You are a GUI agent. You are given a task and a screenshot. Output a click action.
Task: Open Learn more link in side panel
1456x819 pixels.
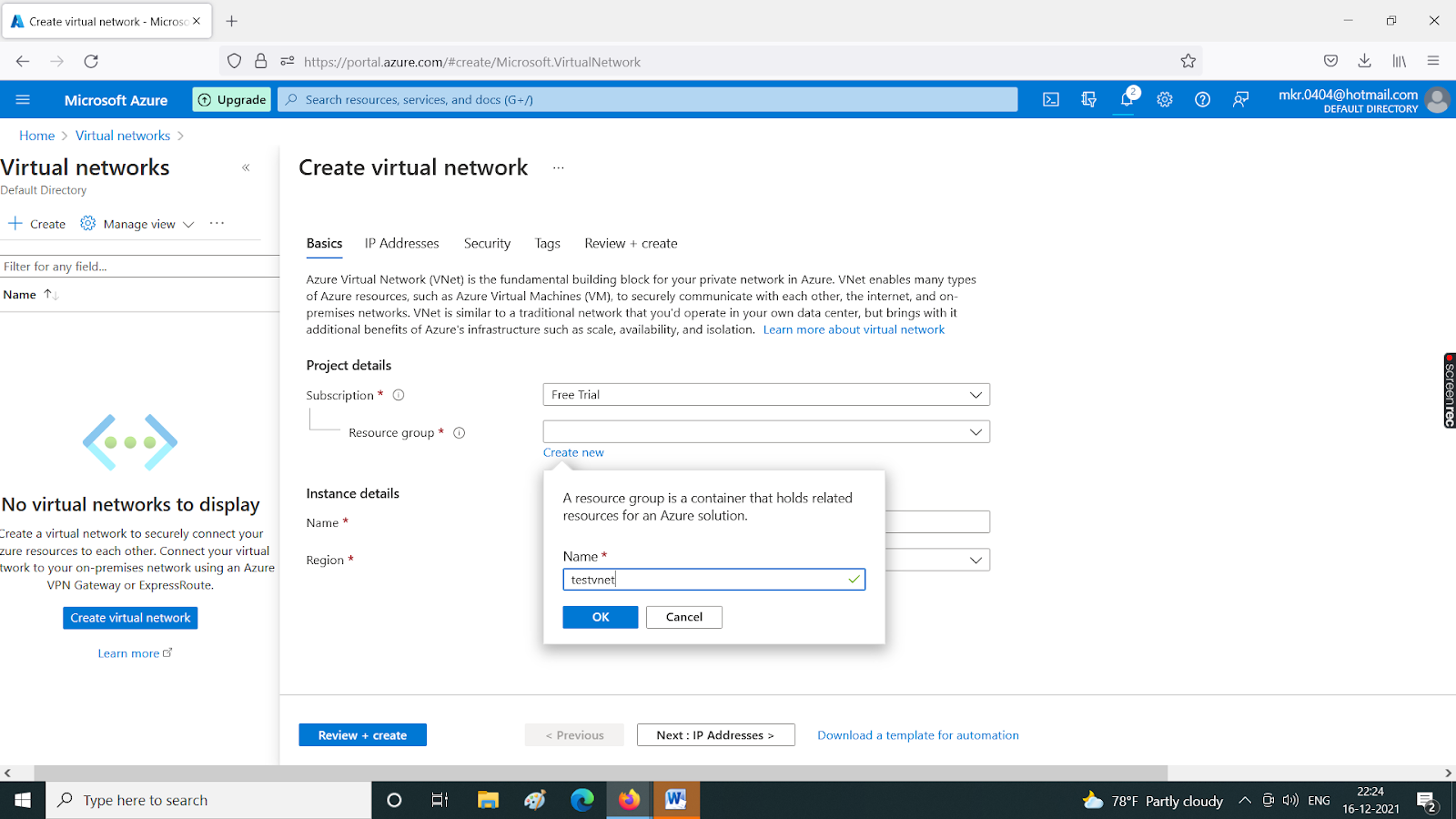pos(135,653)
